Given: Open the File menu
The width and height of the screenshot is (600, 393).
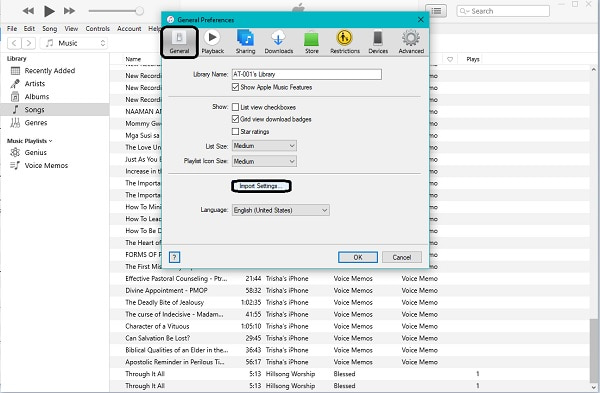Looking at the screenshot, I should 12,29.
